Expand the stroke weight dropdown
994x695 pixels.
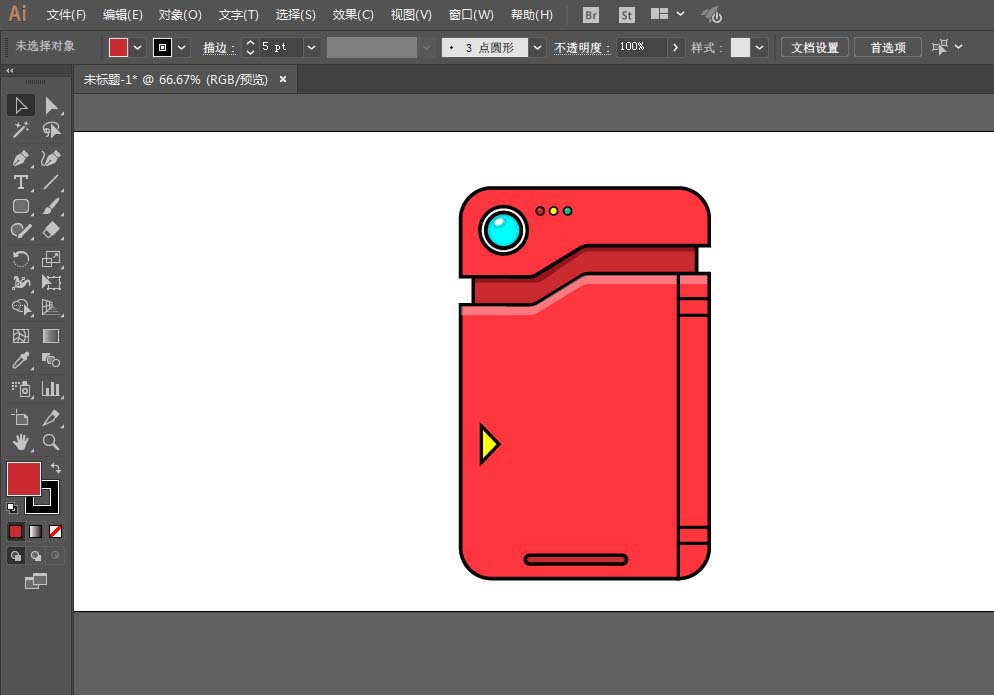[311, 48]
